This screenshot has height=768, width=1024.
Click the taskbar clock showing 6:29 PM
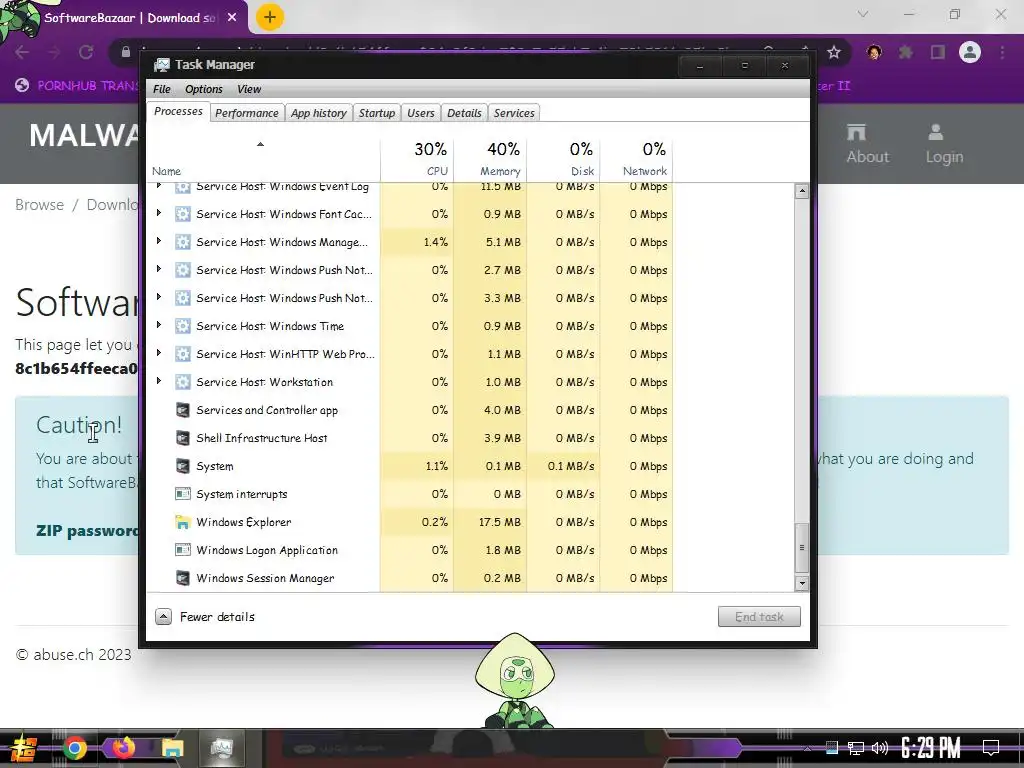click(x=931, y=748)
